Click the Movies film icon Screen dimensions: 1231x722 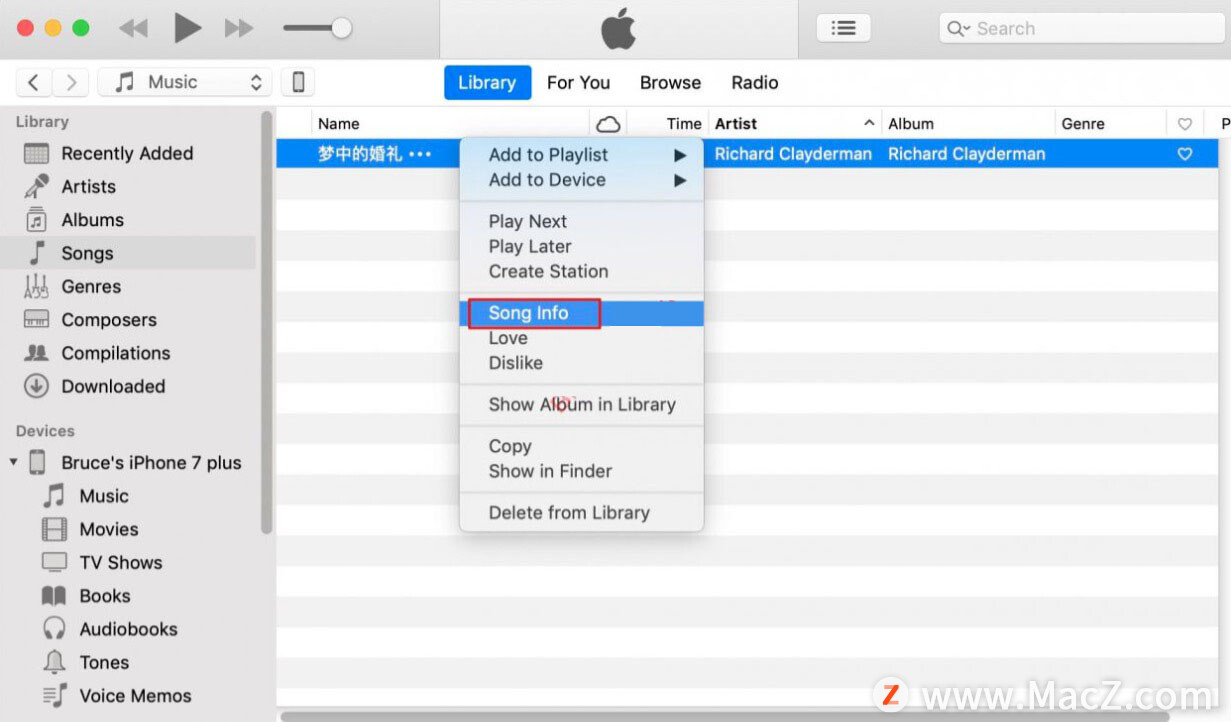[x=54, y=529]
